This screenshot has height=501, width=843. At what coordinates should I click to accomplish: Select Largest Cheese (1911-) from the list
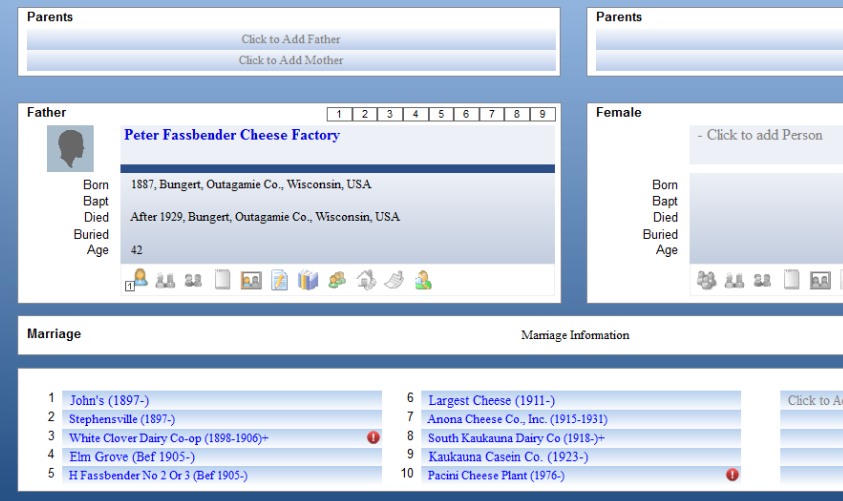click(x=491, y=400)
